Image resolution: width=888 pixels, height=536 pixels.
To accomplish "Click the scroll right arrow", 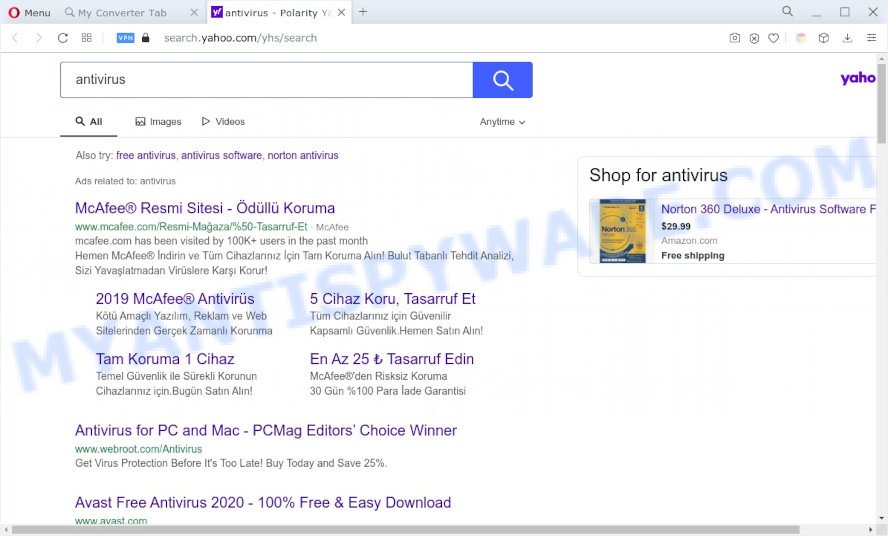I will tap(872, 530).
